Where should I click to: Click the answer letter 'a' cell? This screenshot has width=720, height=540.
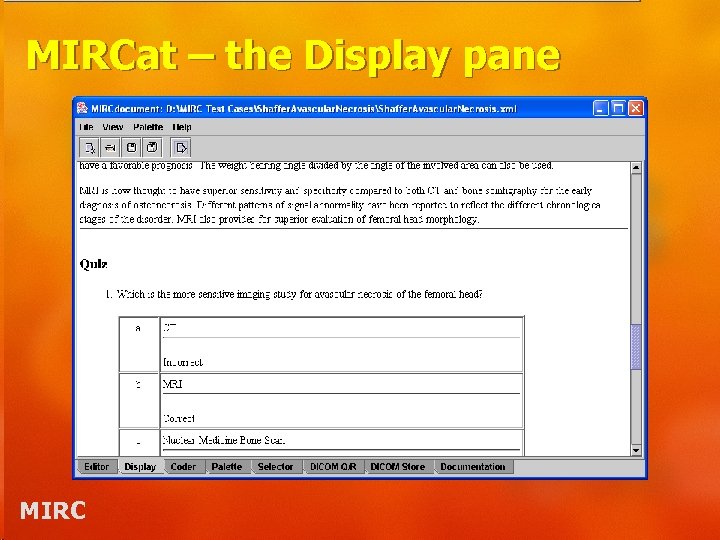coord(139,344)
